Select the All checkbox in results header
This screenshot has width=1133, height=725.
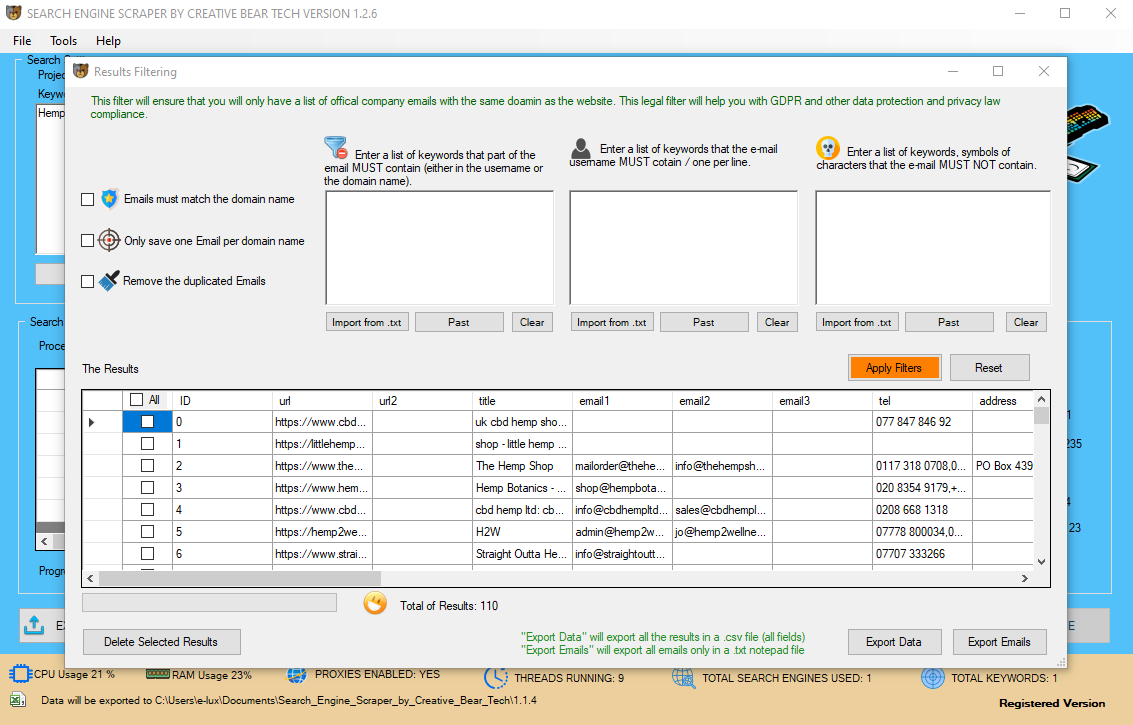pyautogui.click(x=137, y=400)
